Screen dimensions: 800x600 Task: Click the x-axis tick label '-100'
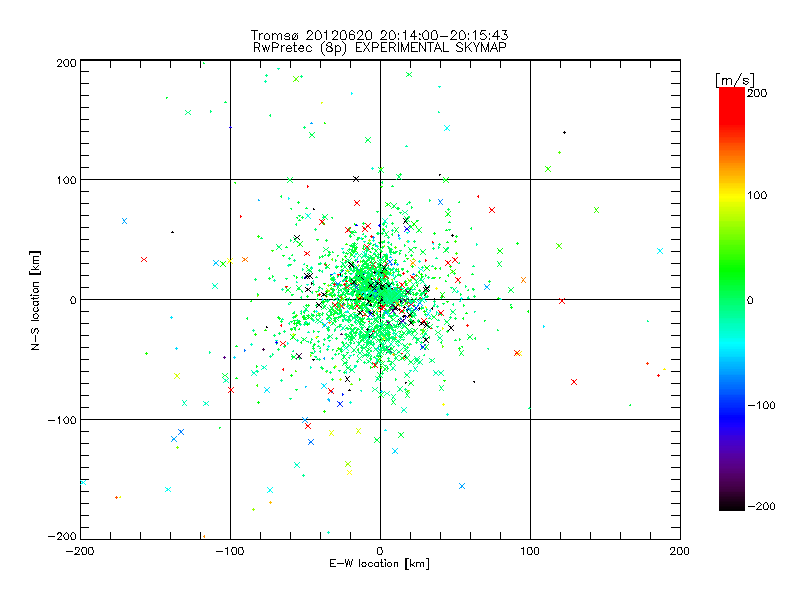(x=230, y=551)
